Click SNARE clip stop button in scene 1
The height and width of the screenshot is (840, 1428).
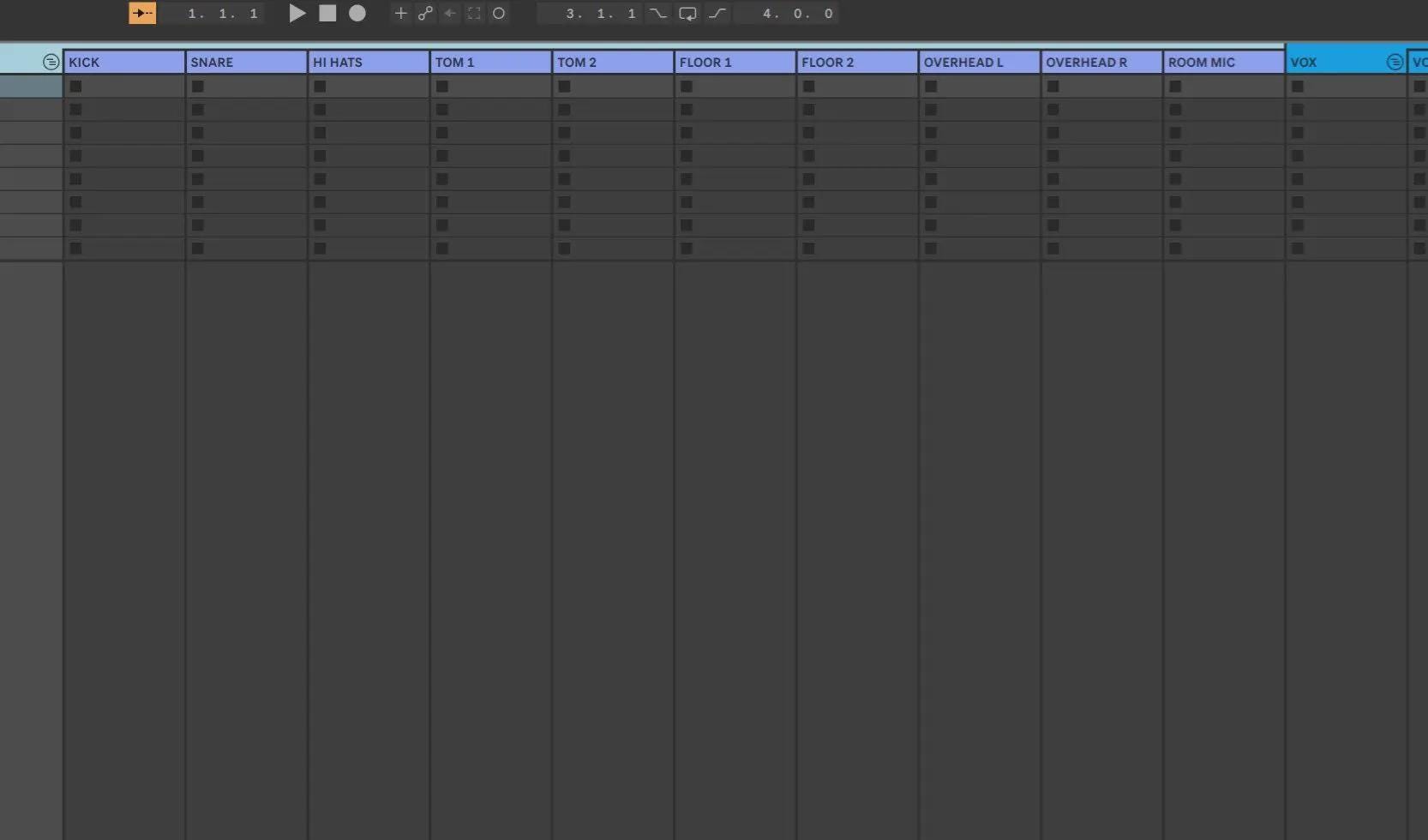tap(198, 87)
